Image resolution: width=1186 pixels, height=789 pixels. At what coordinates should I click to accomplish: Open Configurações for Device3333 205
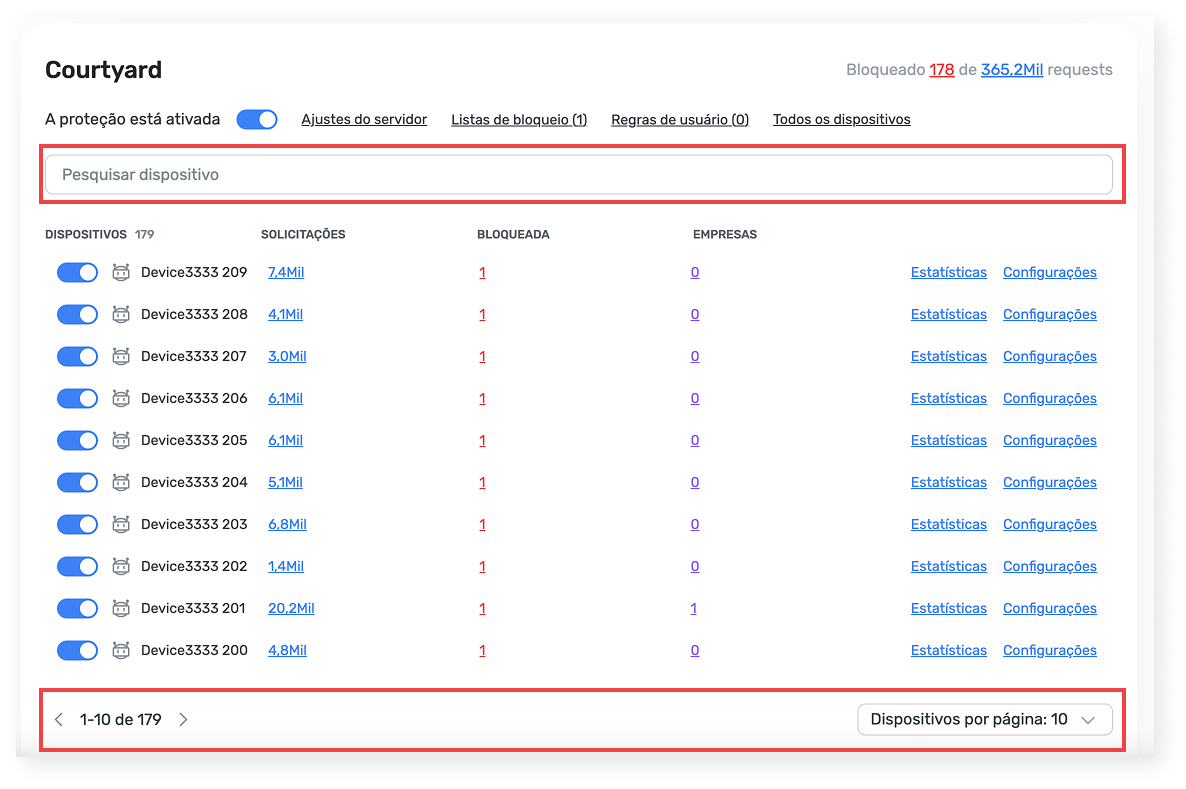[x=1050, y=440]
